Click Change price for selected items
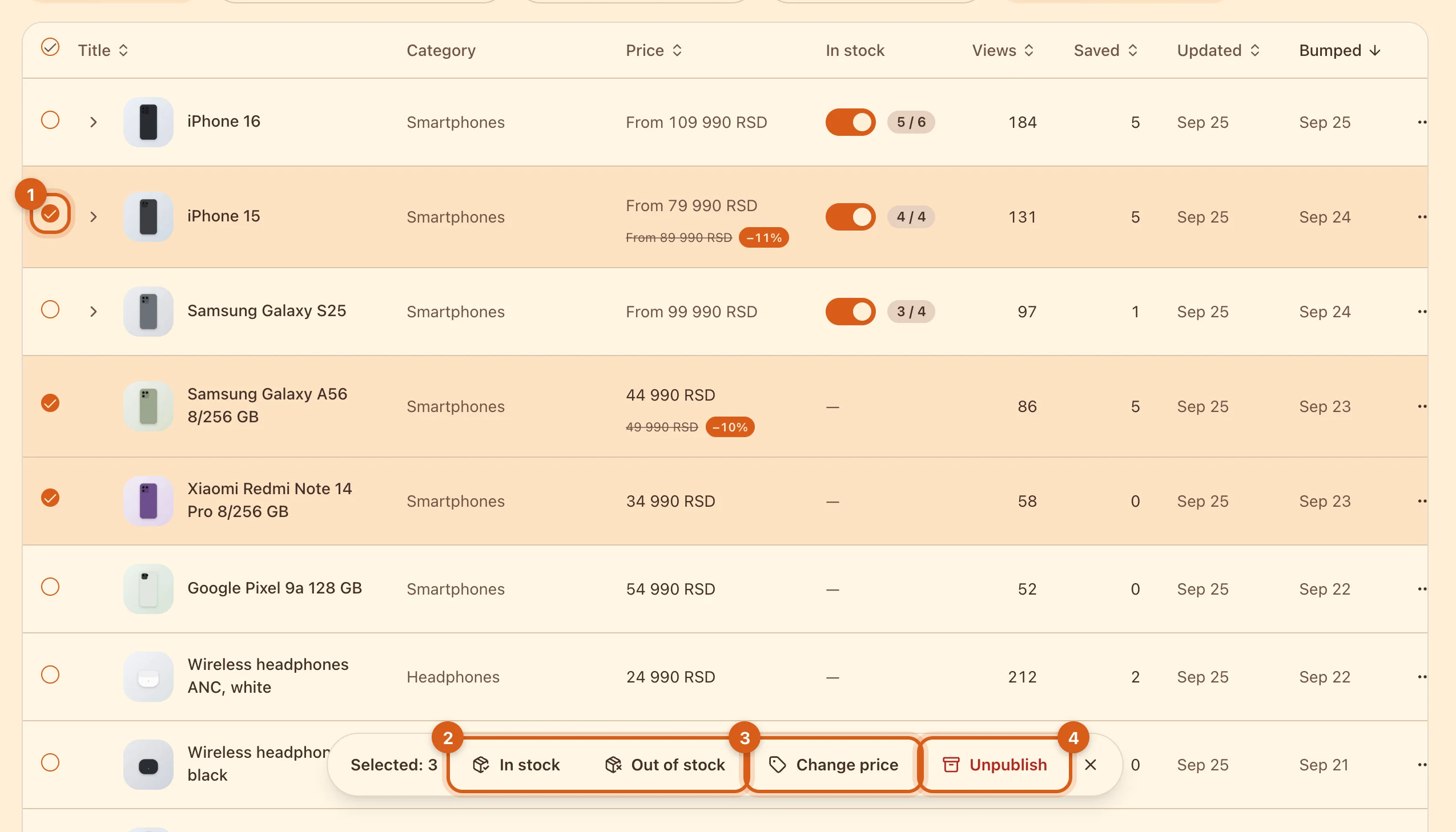The image size is (1456, 832). click(833, 765)
